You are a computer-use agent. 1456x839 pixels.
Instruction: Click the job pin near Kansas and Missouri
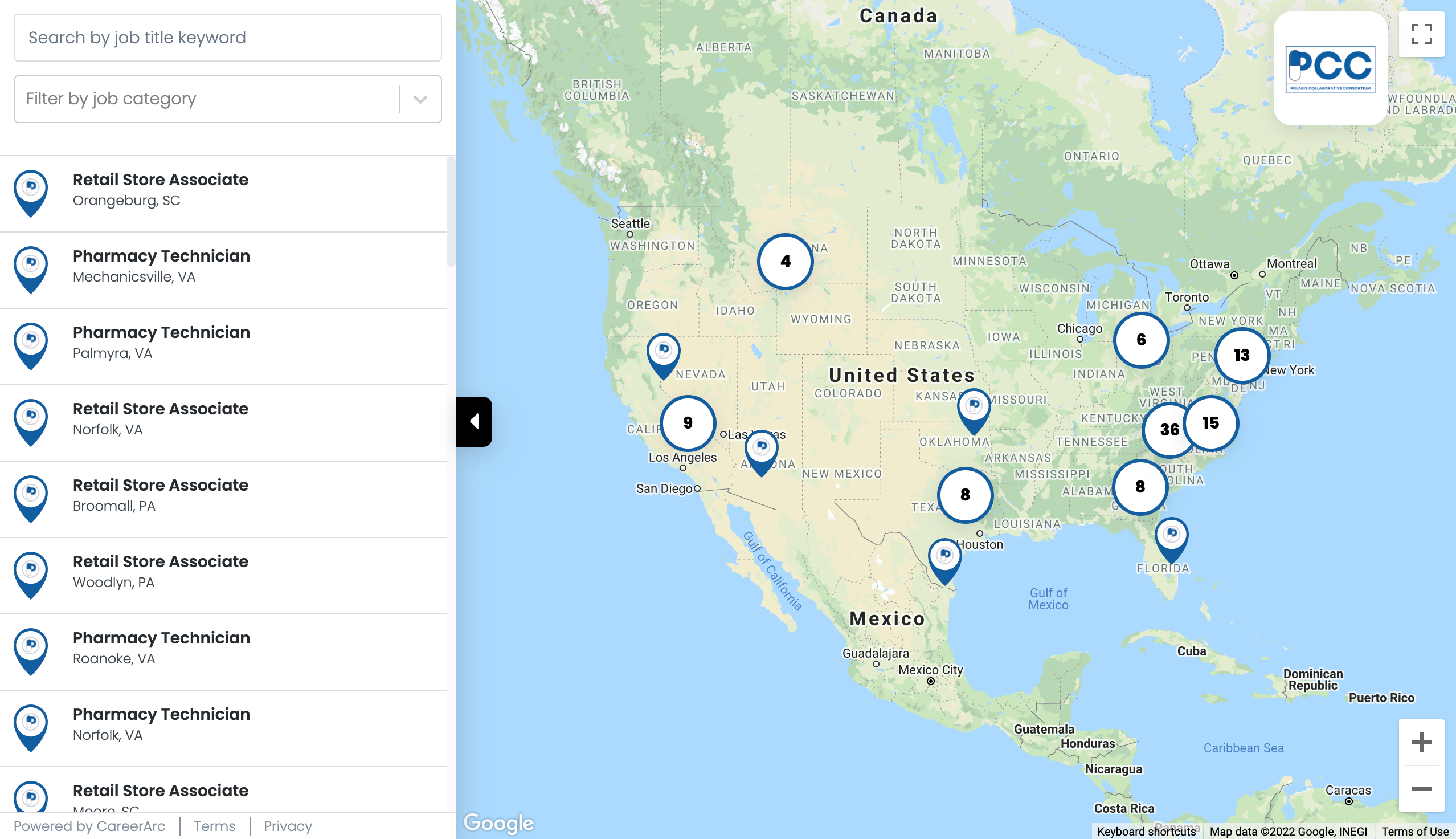coord(974,412)
